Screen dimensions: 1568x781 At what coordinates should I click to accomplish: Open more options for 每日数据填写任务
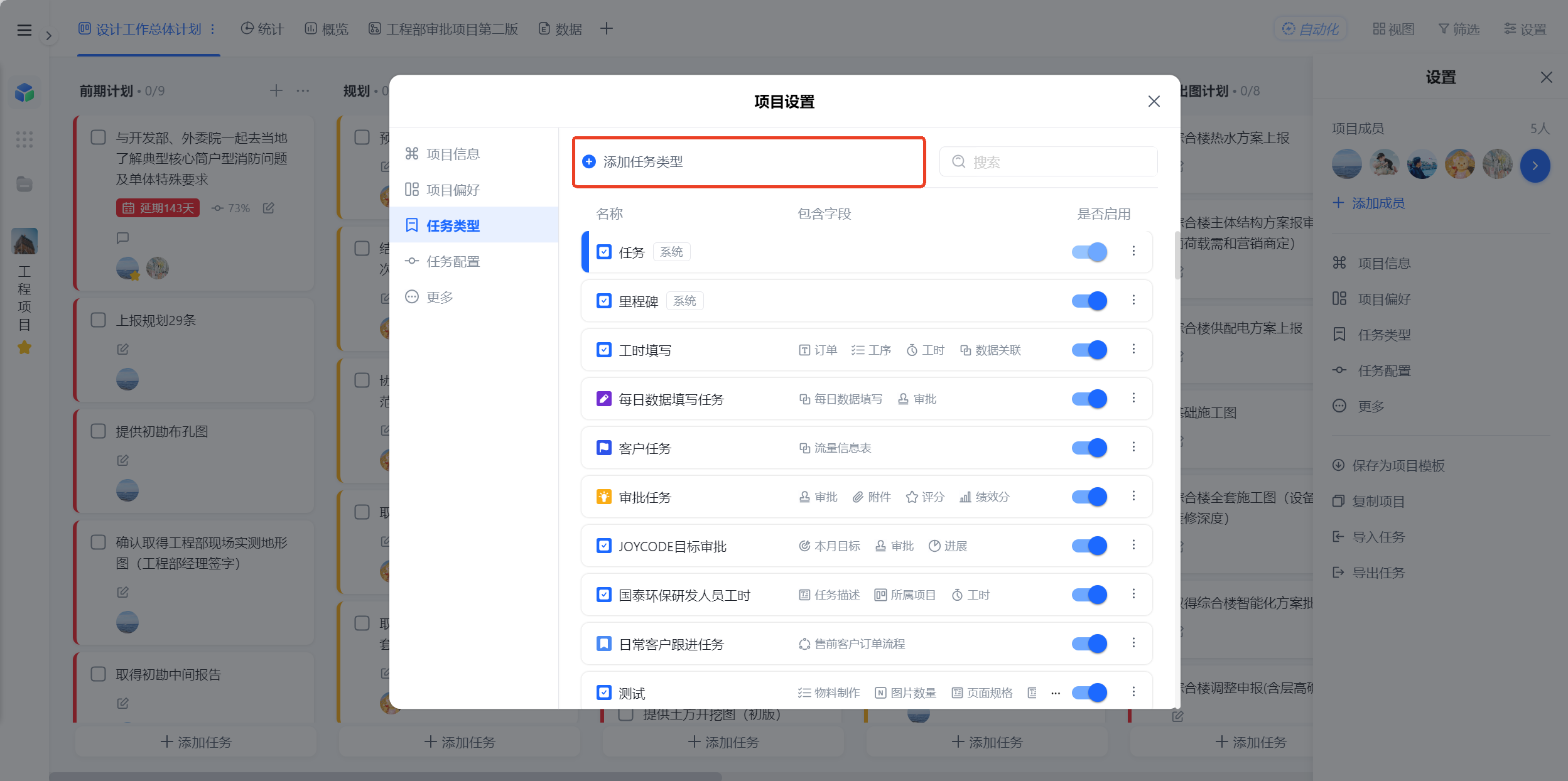tap(1133, 398)
